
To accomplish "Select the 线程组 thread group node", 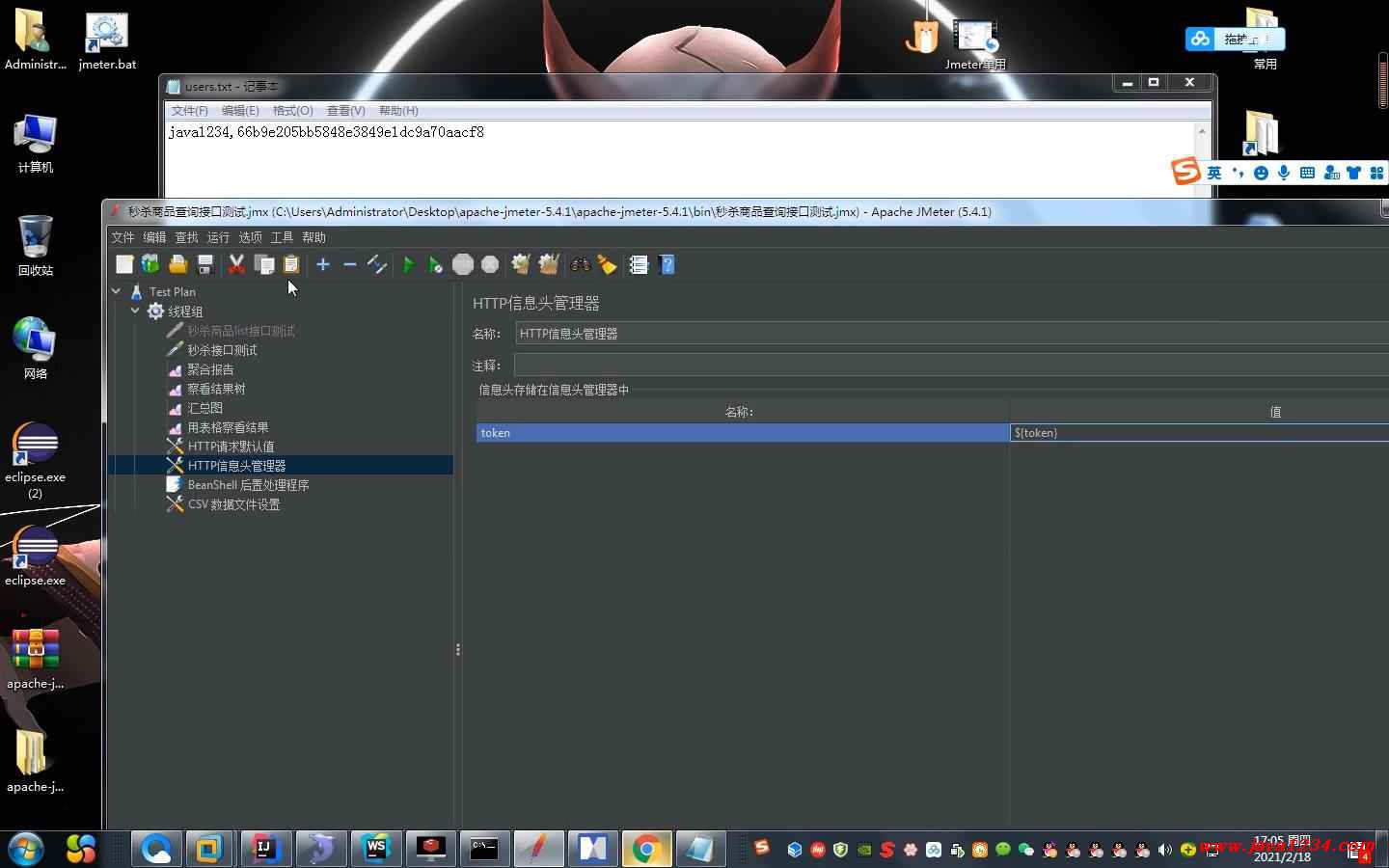I will (x=185, y=312).
